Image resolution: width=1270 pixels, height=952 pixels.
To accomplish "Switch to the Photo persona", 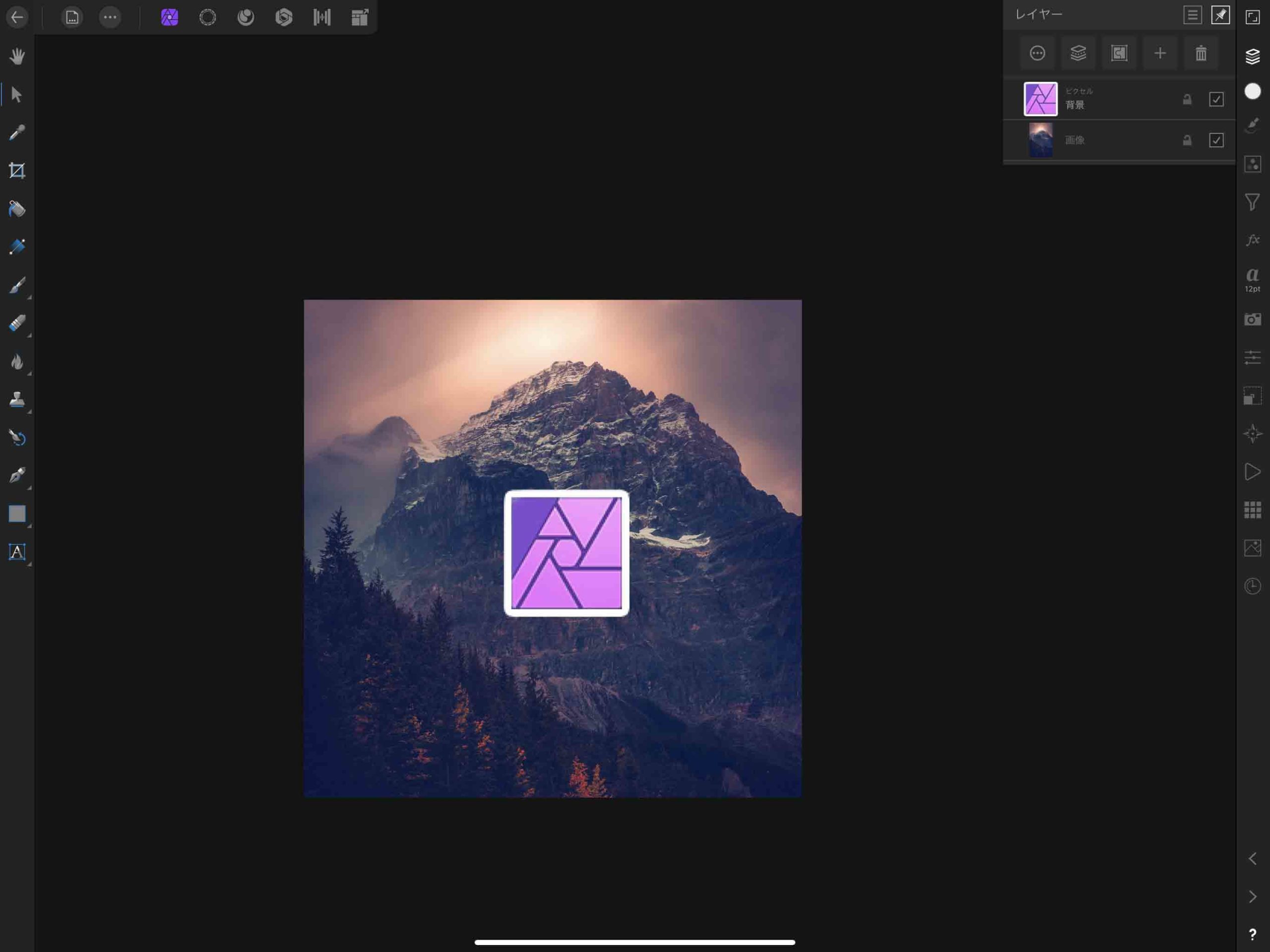I will (169, 17).
